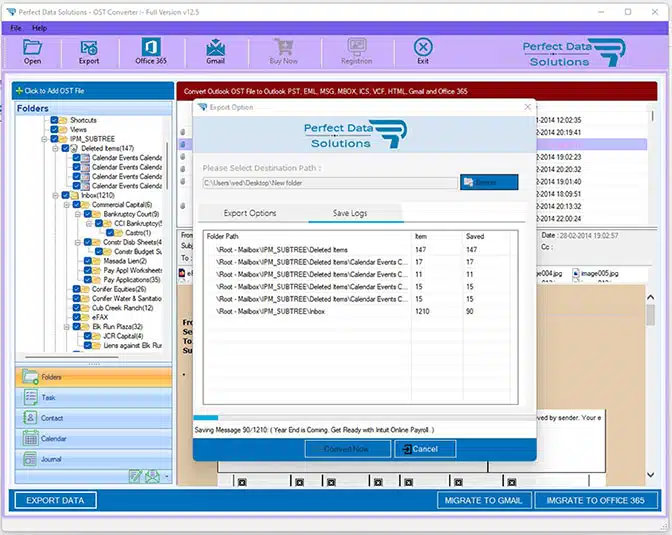Select the Root Mailbox Inbox log row
Image resolution: width=672 pixels, height=535 pixels.
(358, 312)
